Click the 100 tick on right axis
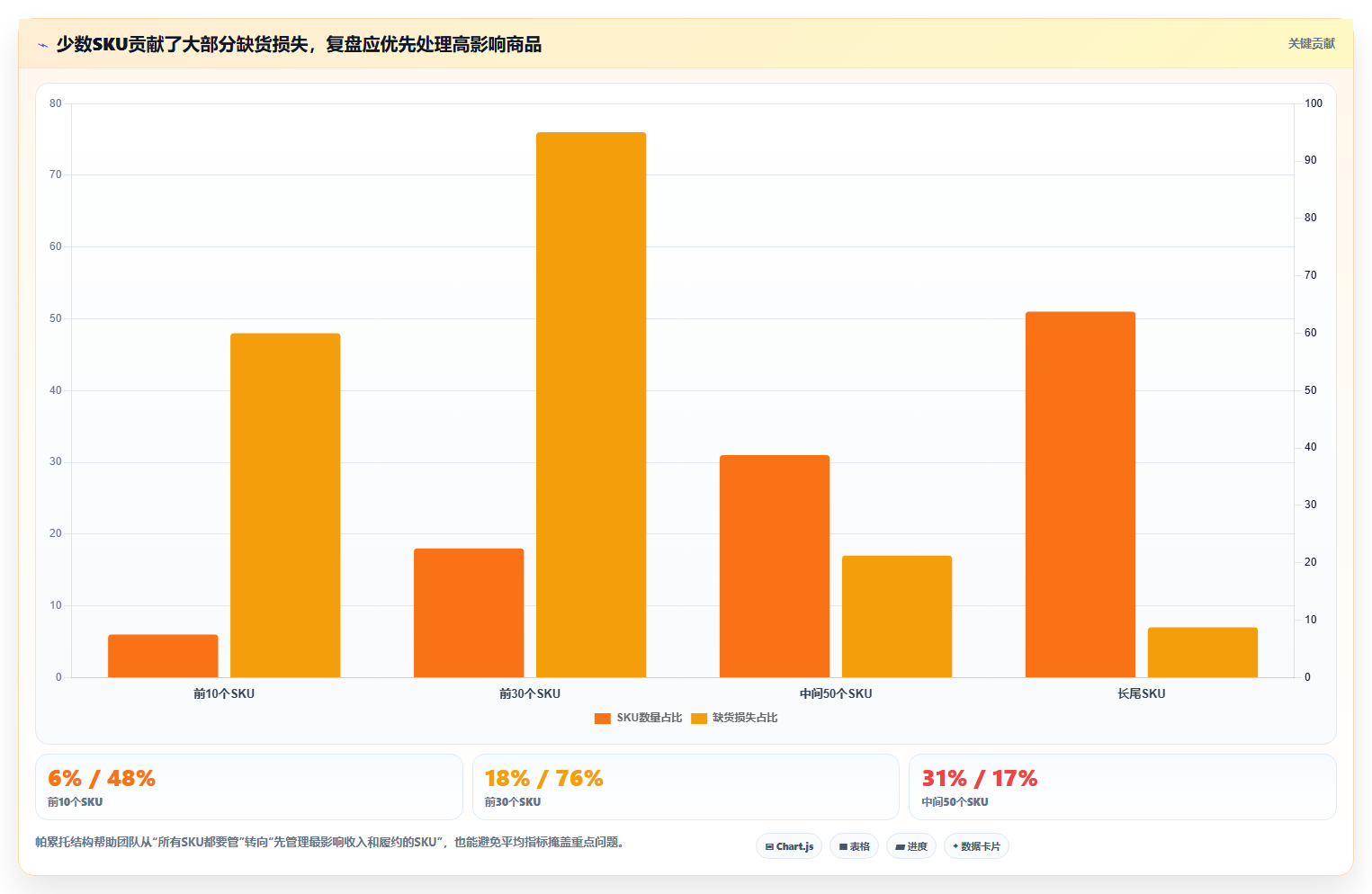The height and width of the screenshot is (894, 1372). click(x=1314, y=103)
